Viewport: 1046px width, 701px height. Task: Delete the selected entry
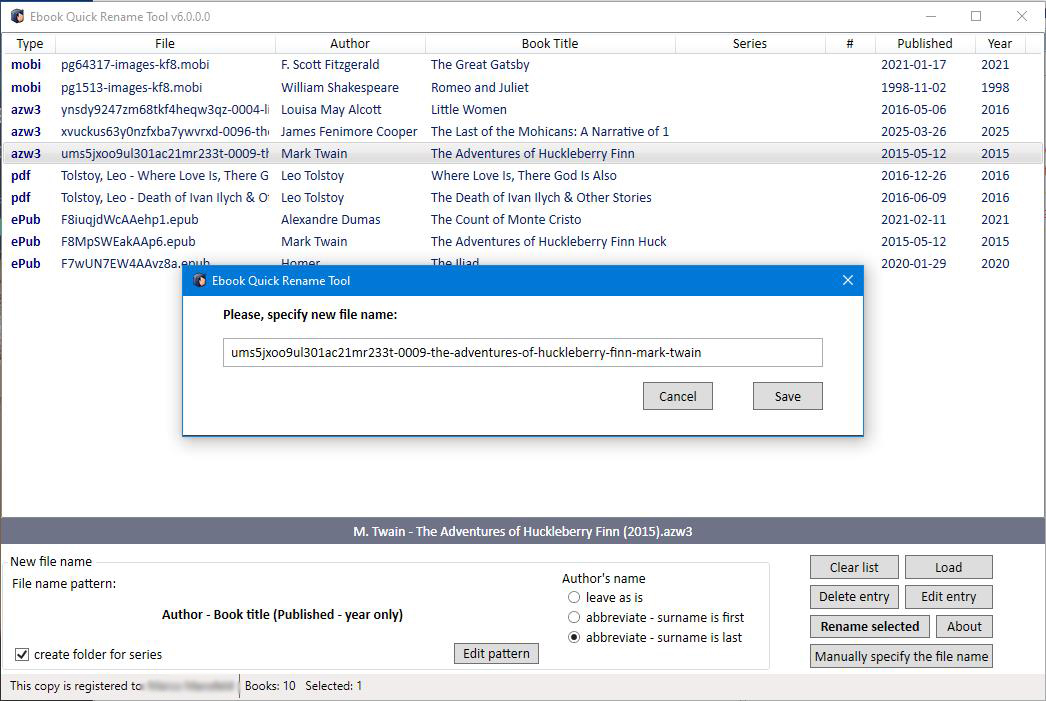pyautogui.click(x=853, y=597)
